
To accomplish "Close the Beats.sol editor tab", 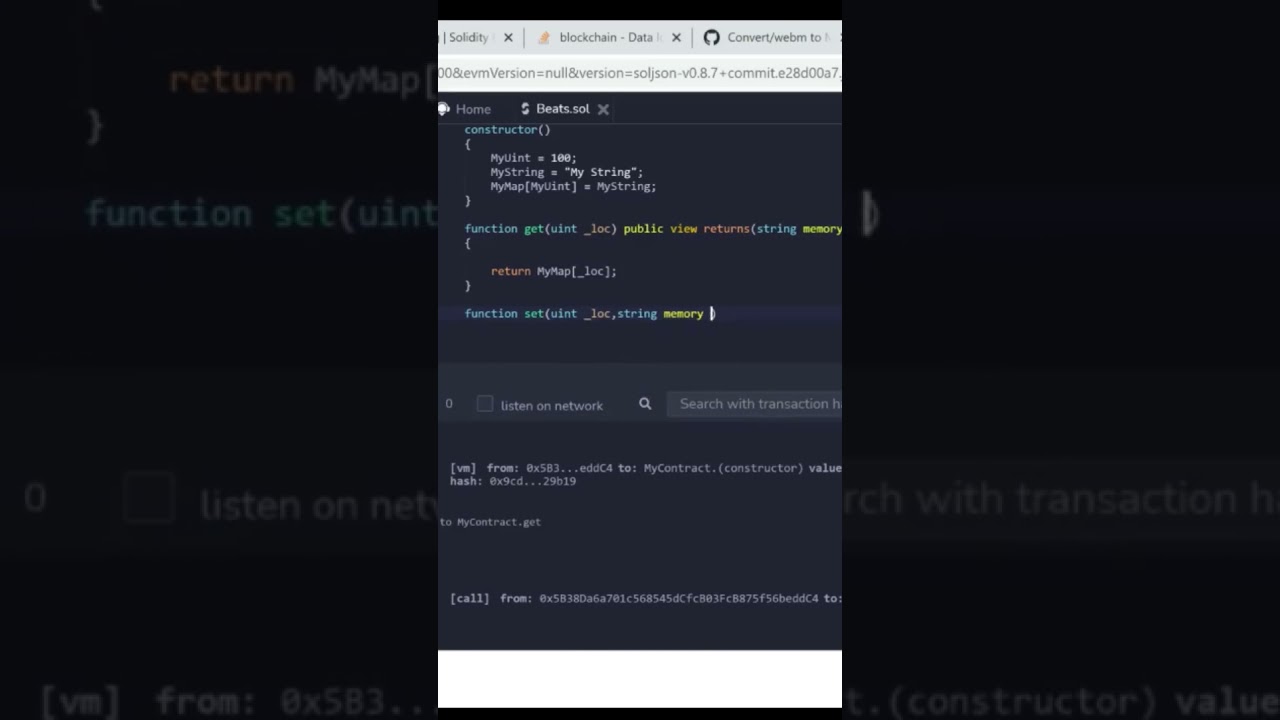I will [x=603, y=109].
